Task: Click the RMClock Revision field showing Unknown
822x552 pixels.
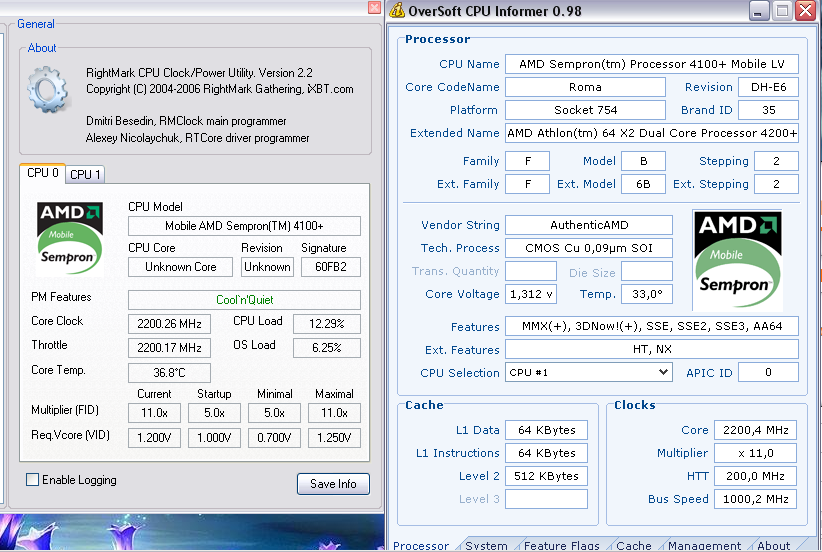Action: [x=267, y=267]
